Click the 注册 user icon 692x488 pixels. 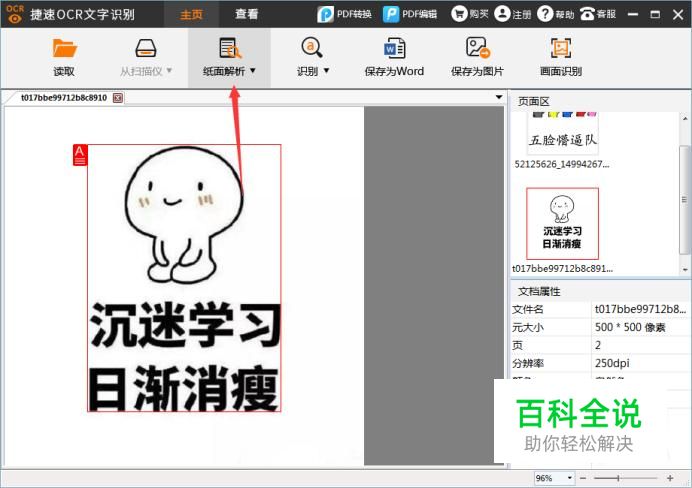click(x=502, y=14)
